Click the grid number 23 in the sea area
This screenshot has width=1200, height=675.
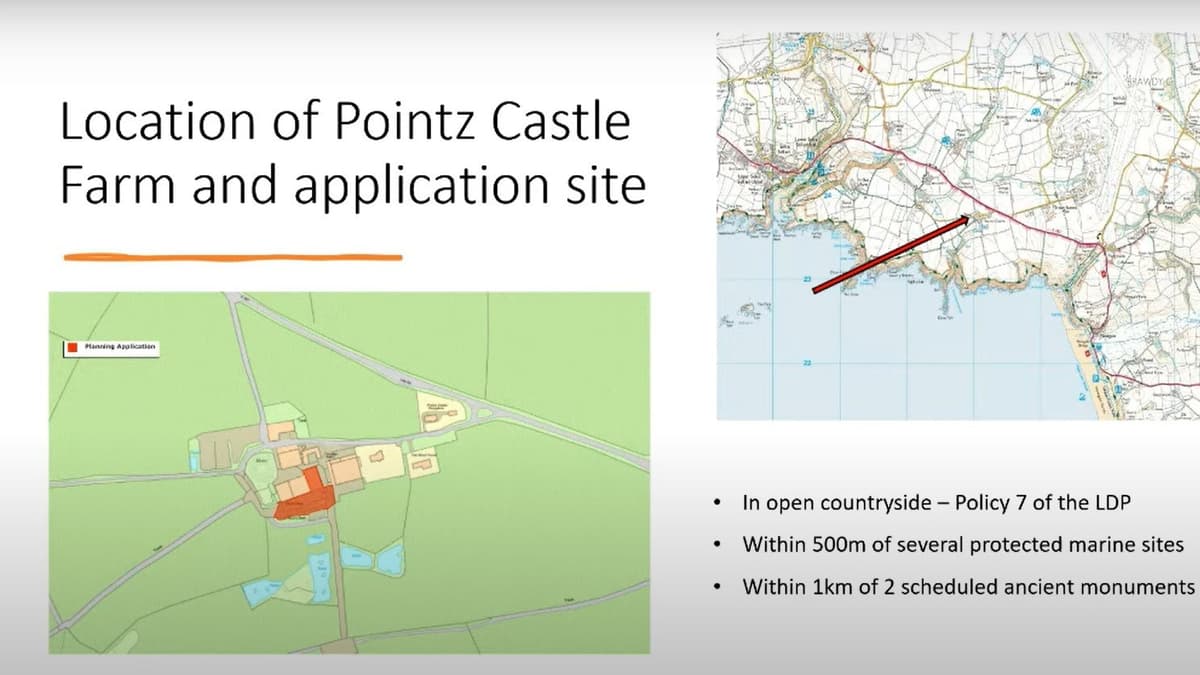pos(807,276)
